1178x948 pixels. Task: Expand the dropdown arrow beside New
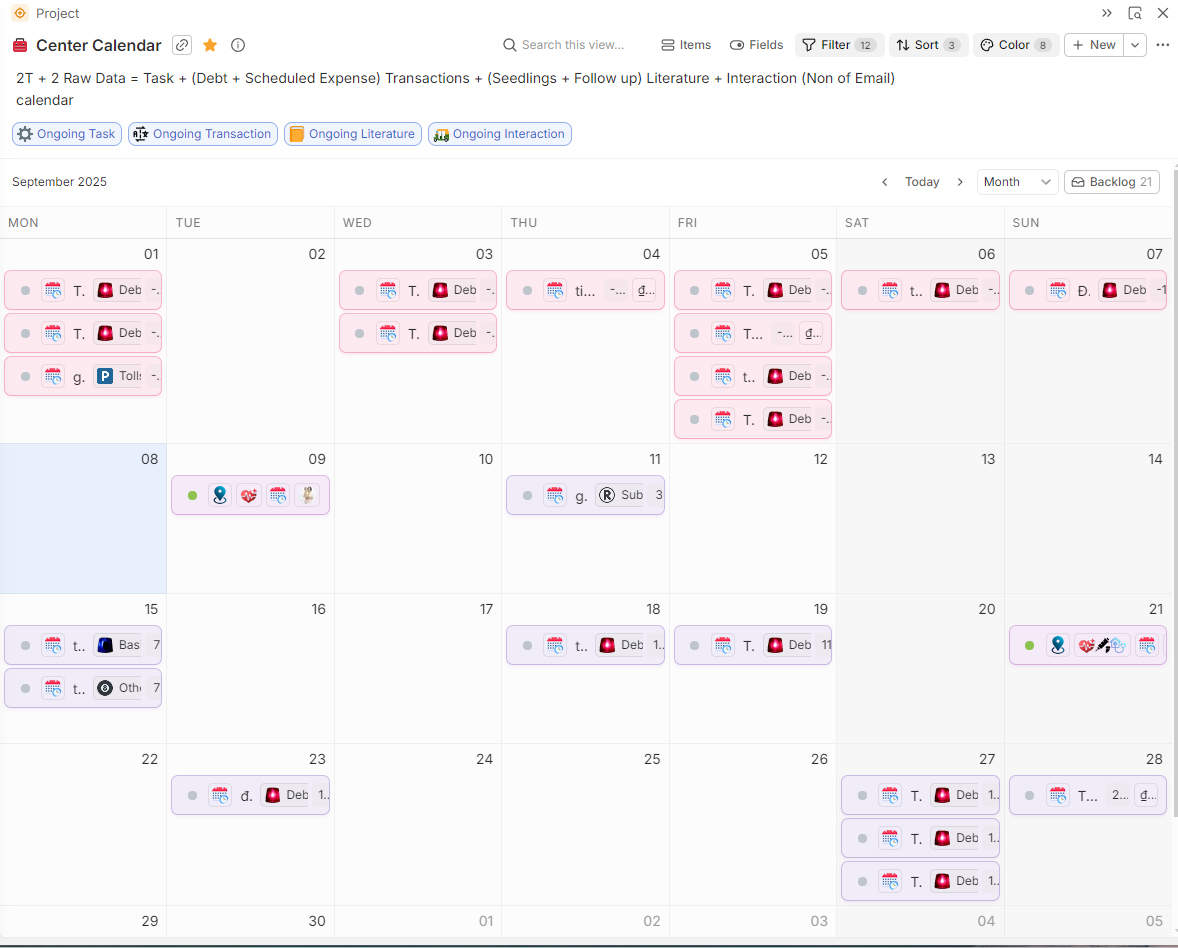[x=1135, y=45]
